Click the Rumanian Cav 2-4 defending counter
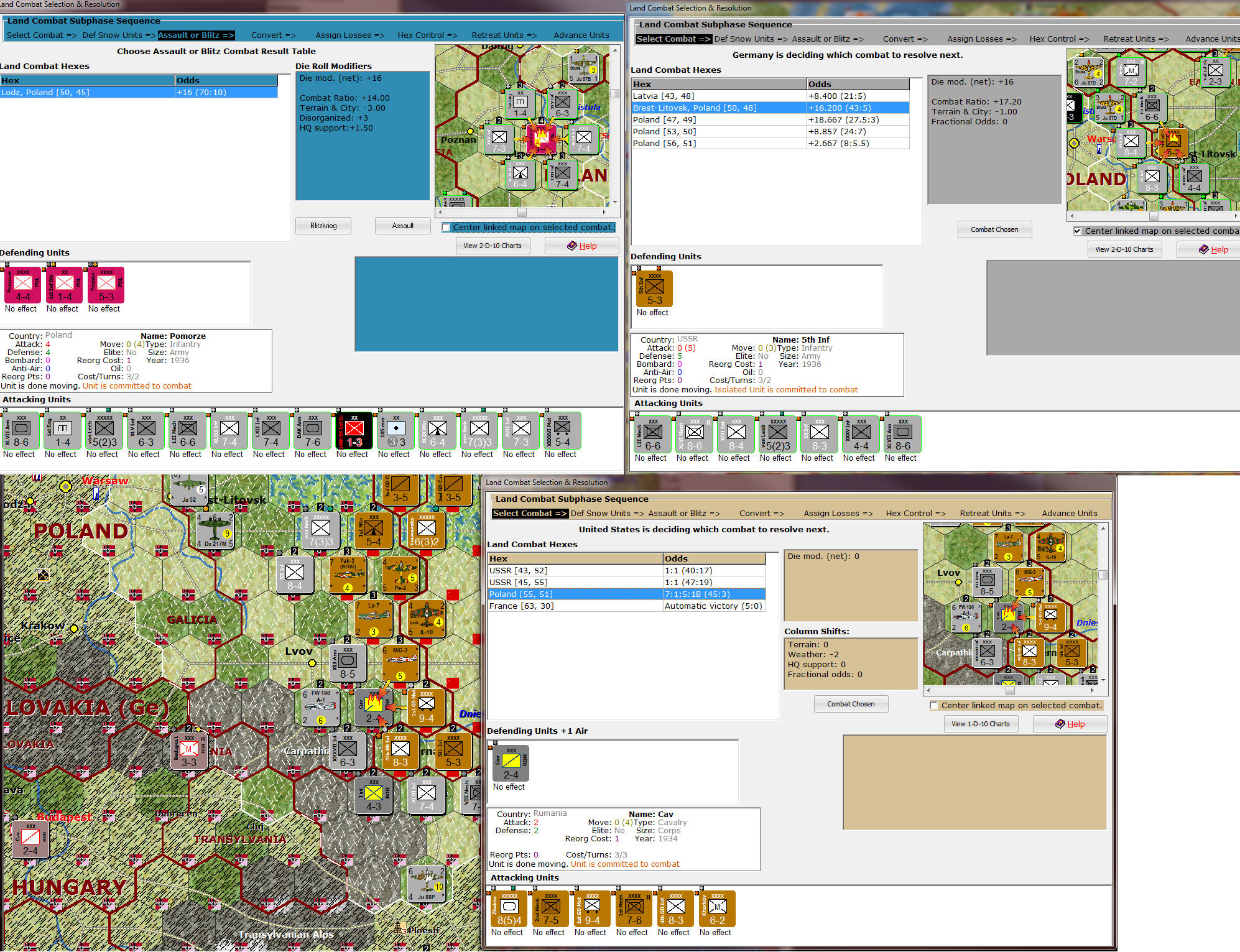 click(x=510, y=764)
